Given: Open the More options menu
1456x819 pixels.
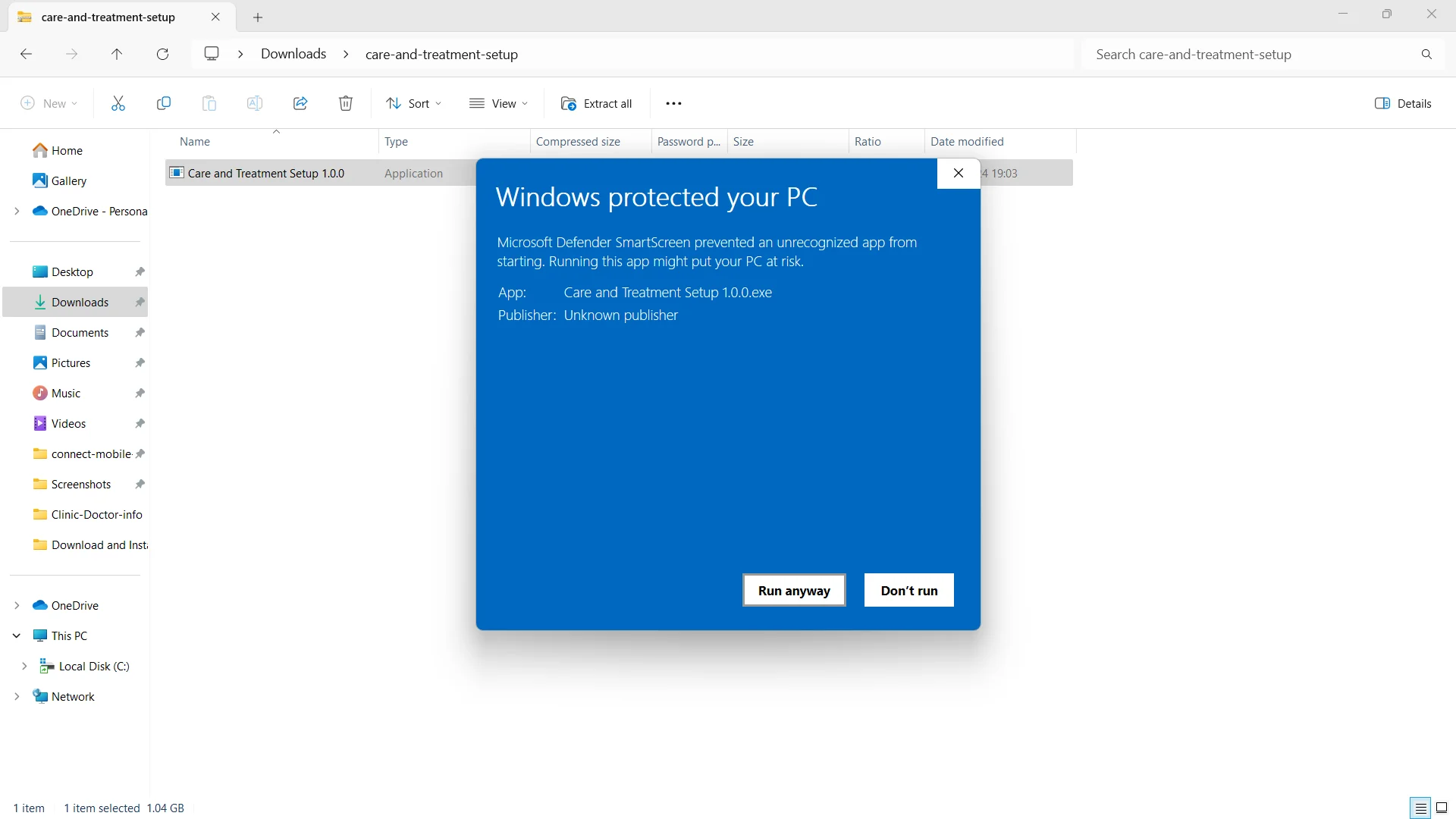Looking at the screenshot, I should [x=674, y=103].
